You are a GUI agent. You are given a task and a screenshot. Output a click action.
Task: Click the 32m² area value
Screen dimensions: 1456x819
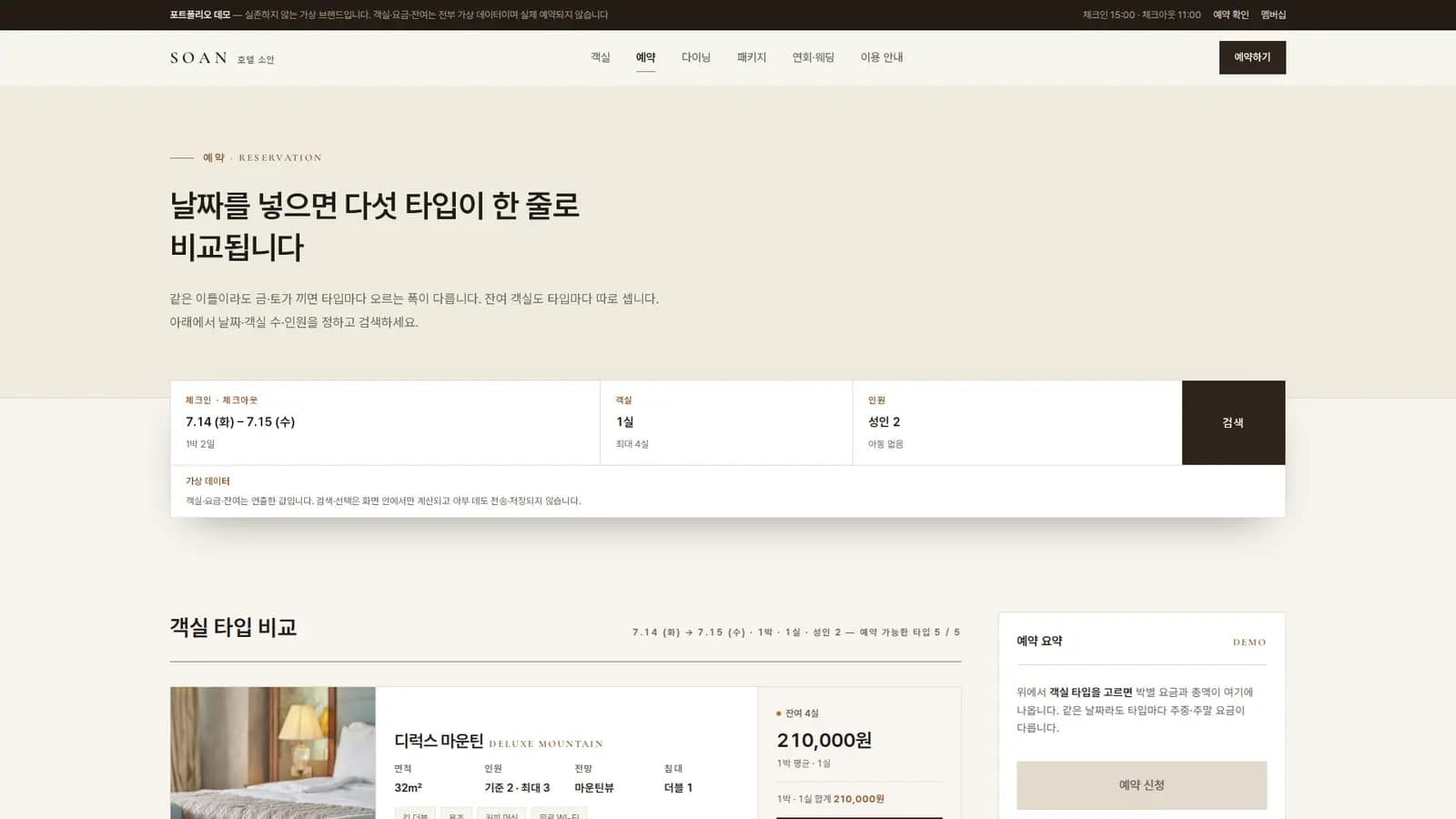point(408,788)
